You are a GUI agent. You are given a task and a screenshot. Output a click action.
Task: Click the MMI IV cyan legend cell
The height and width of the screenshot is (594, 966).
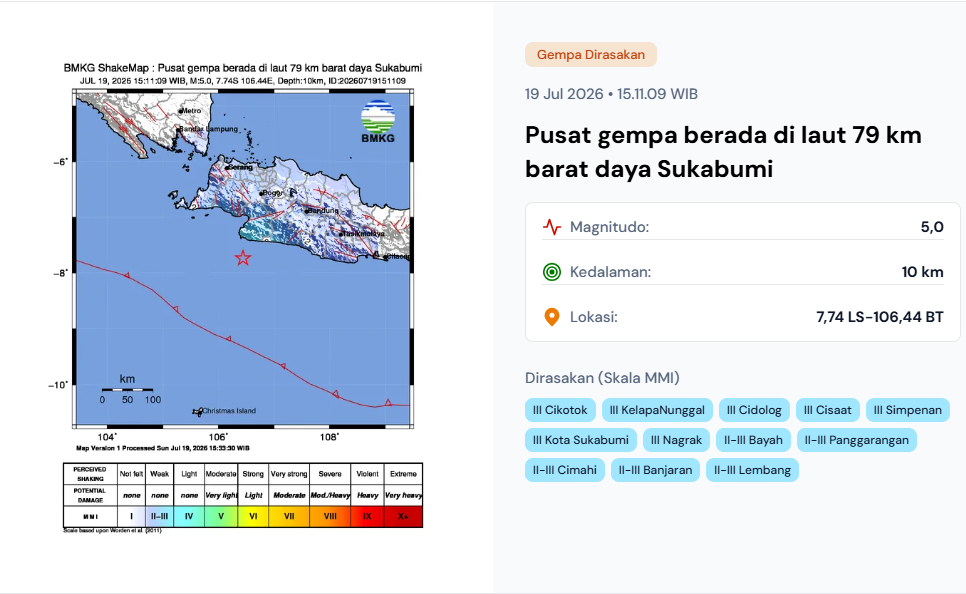pyautogui.click(x=189, y=516)
